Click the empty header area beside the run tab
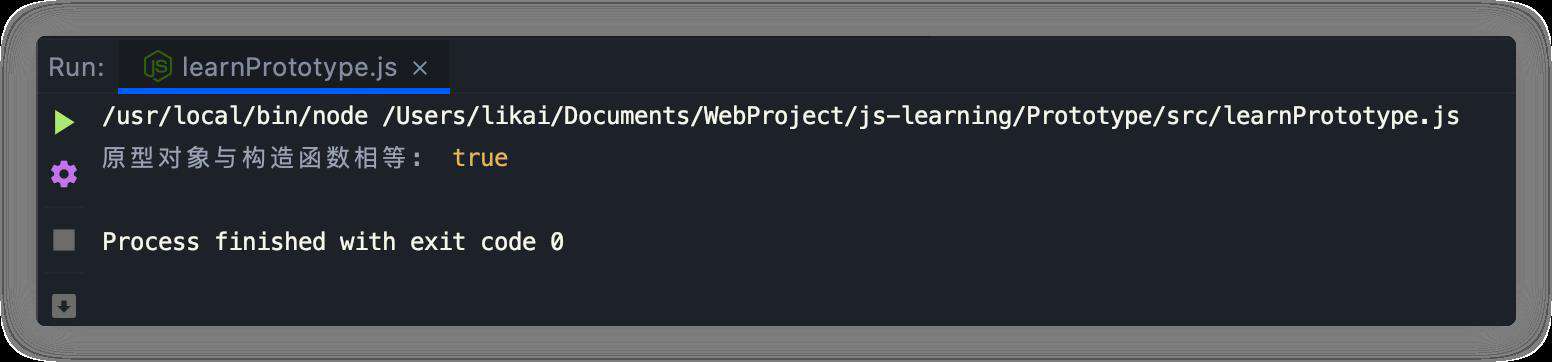Viewport: 1552px width, 362px height. [x=980, y=67]
